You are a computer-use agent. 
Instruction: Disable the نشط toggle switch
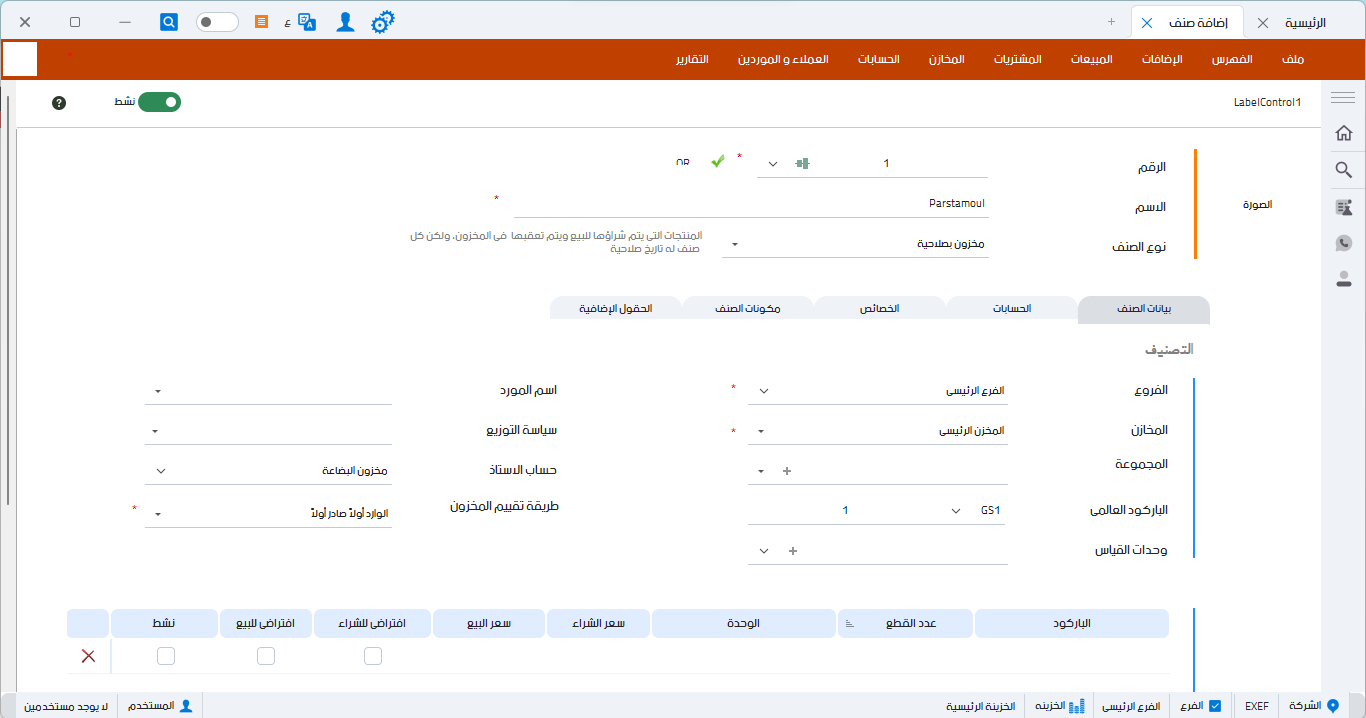tap(158, 101)
